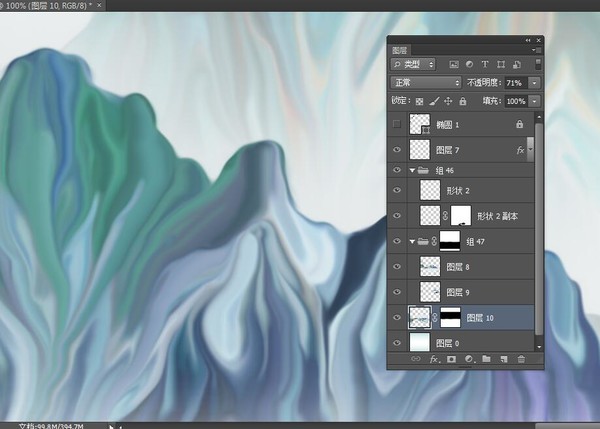
Task: Click mask link icon on 图层 10
Action: click(435, 317)
